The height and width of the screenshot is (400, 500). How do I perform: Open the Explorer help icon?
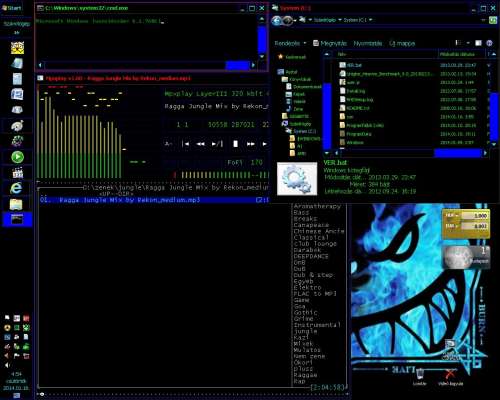click(489, 43)
